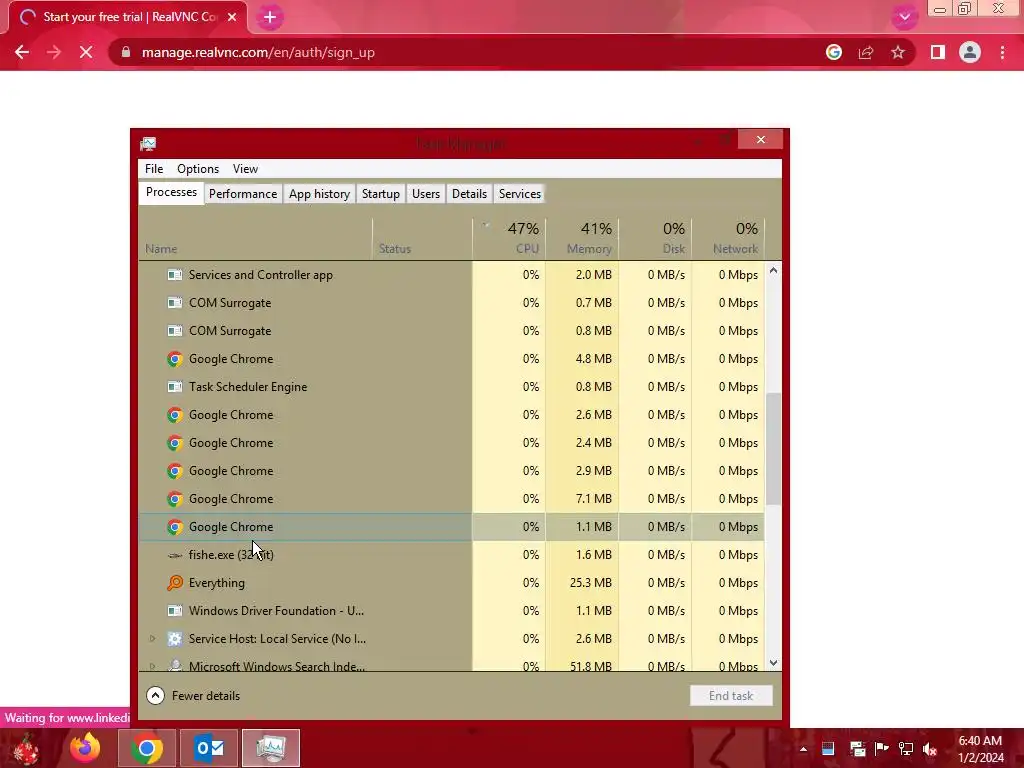
Task: Stop loading the page with X icon
Action: 86,52
